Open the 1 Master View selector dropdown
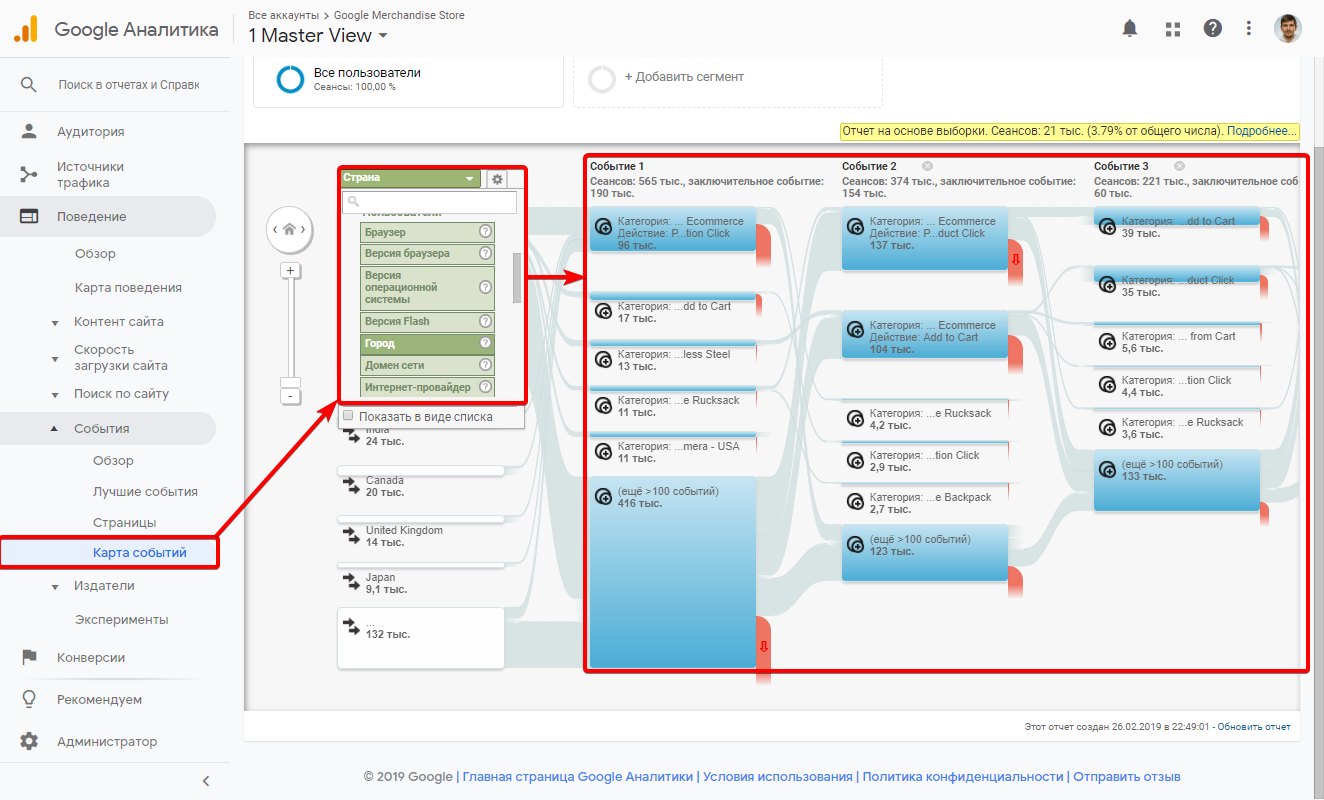Viewport: 1324px width, 800px height. (x=318, y=36)
